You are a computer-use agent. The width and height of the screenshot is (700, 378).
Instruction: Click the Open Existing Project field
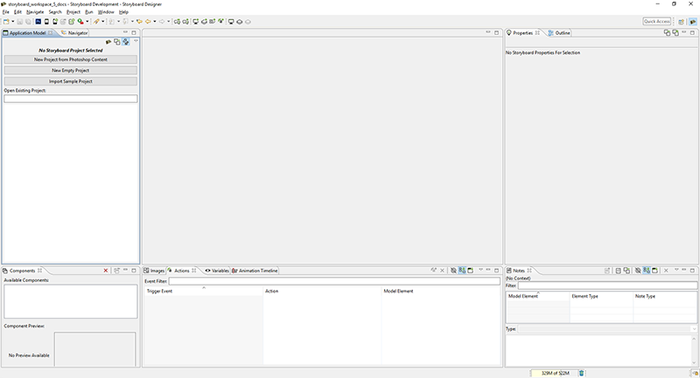pyautogui.click(x=71, y=99)
